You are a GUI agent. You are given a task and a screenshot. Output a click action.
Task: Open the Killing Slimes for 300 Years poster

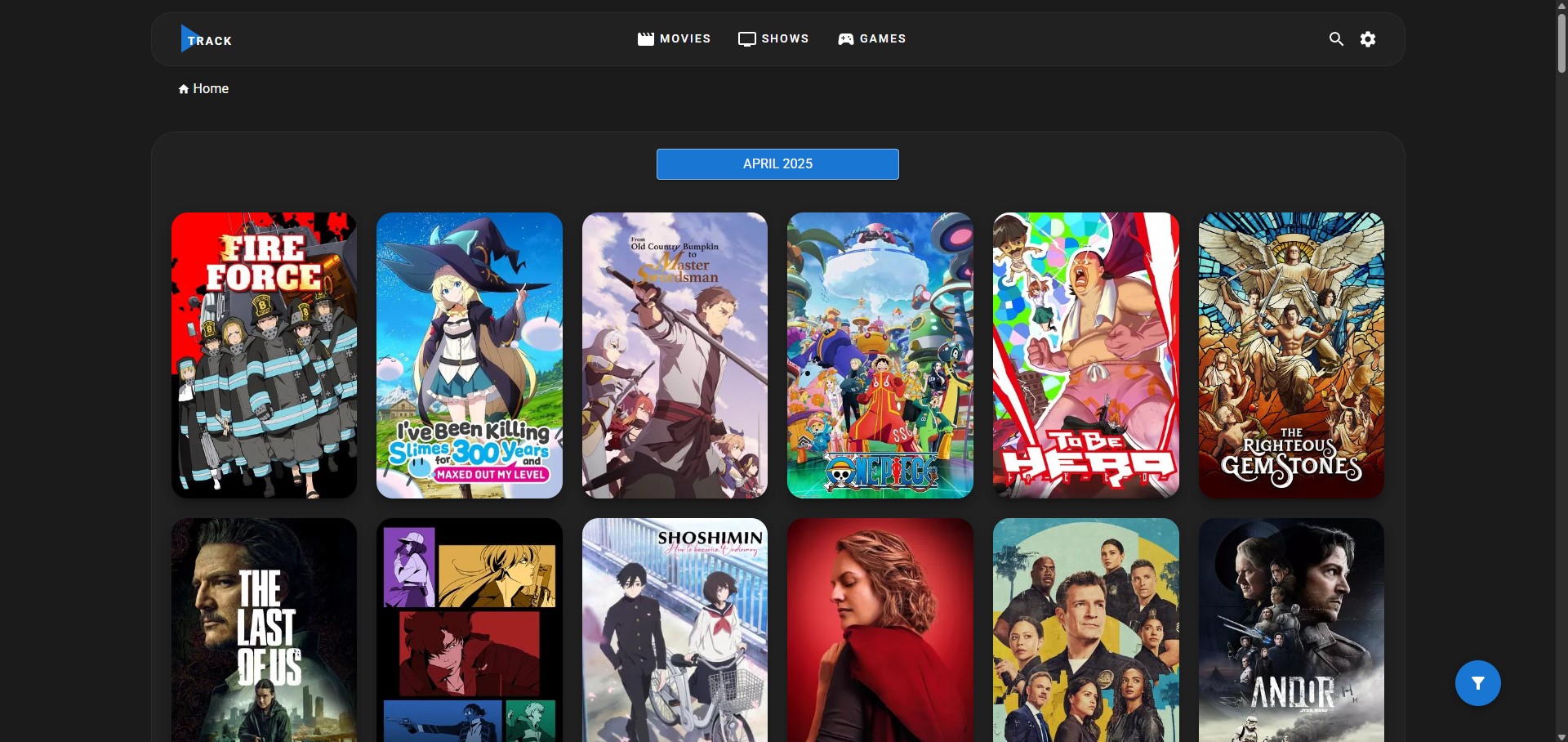click(x=470, y=355)
